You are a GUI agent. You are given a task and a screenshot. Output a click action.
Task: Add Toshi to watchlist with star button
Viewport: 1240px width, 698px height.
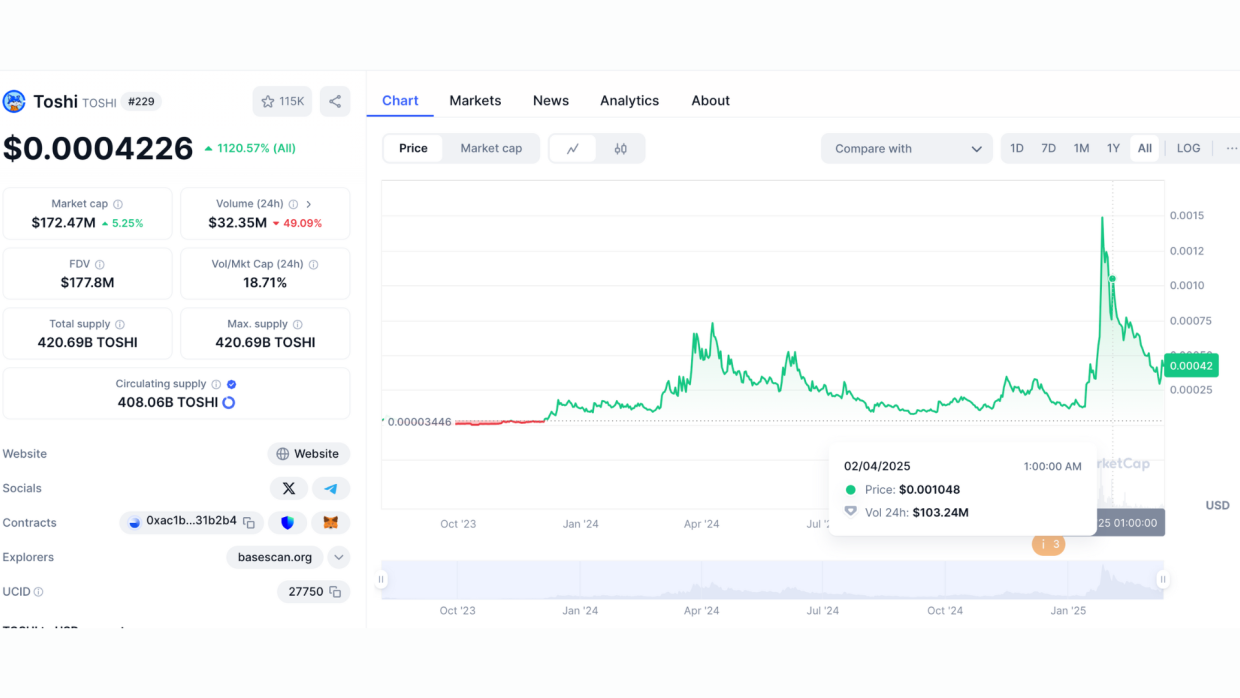point(282,101)
